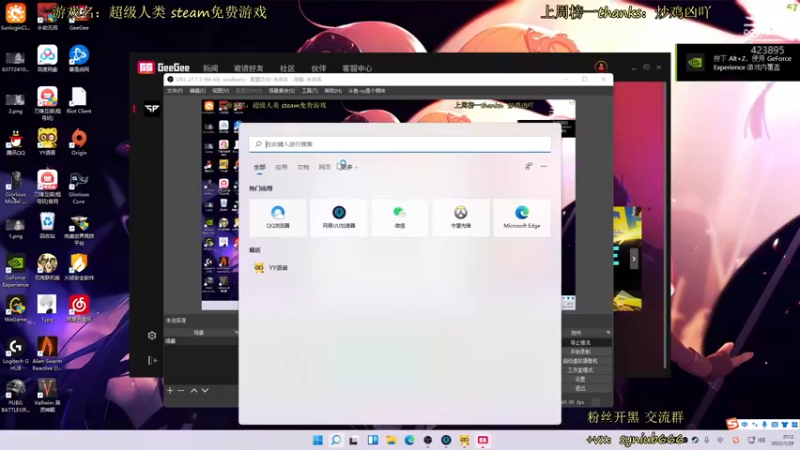Click 工作室模式 button in OBS
800x450 pixels.
(x=581, y=370)
